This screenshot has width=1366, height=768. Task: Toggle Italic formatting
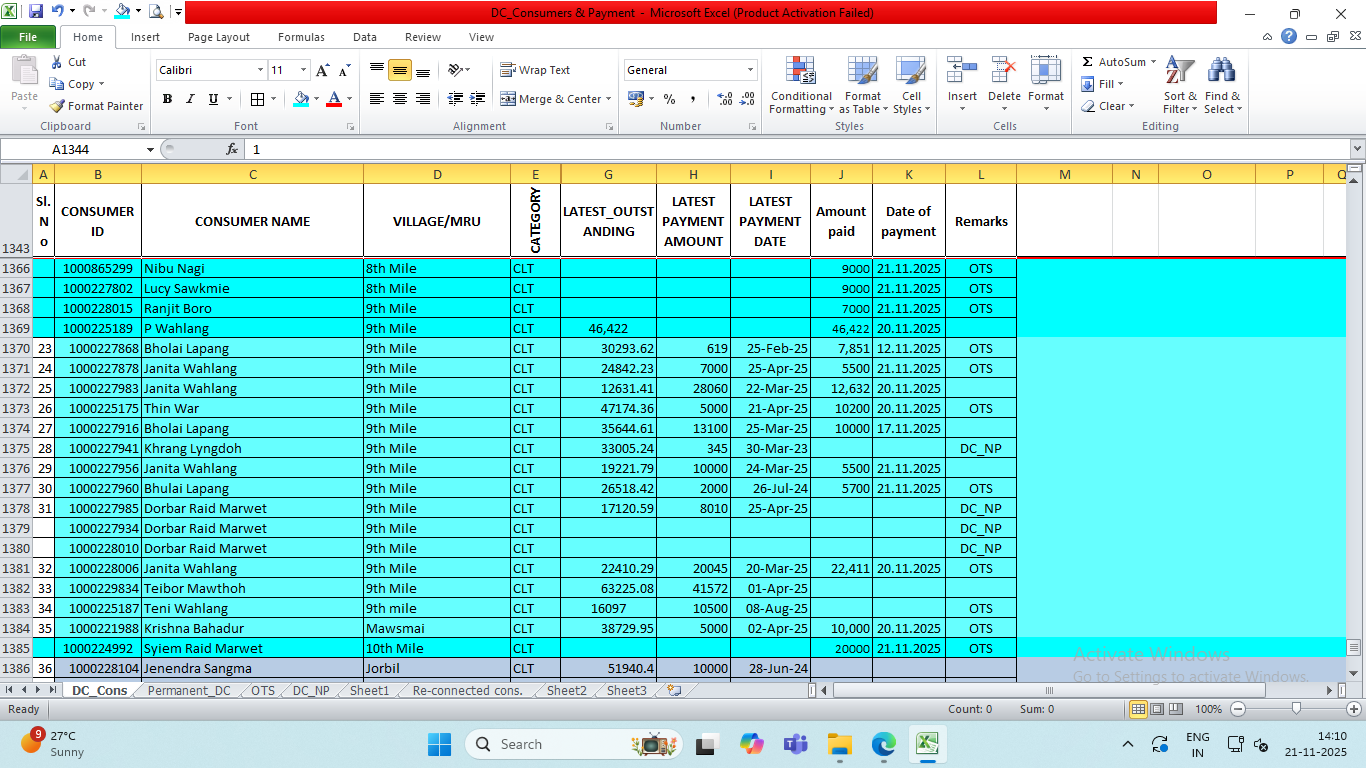point(190,99)
